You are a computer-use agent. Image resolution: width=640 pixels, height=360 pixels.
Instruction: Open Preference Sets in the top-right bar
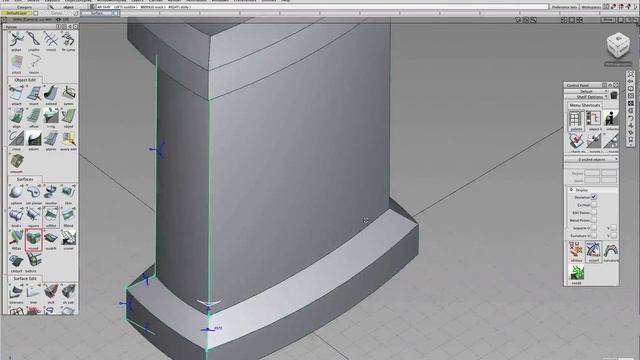coord(564,7)
